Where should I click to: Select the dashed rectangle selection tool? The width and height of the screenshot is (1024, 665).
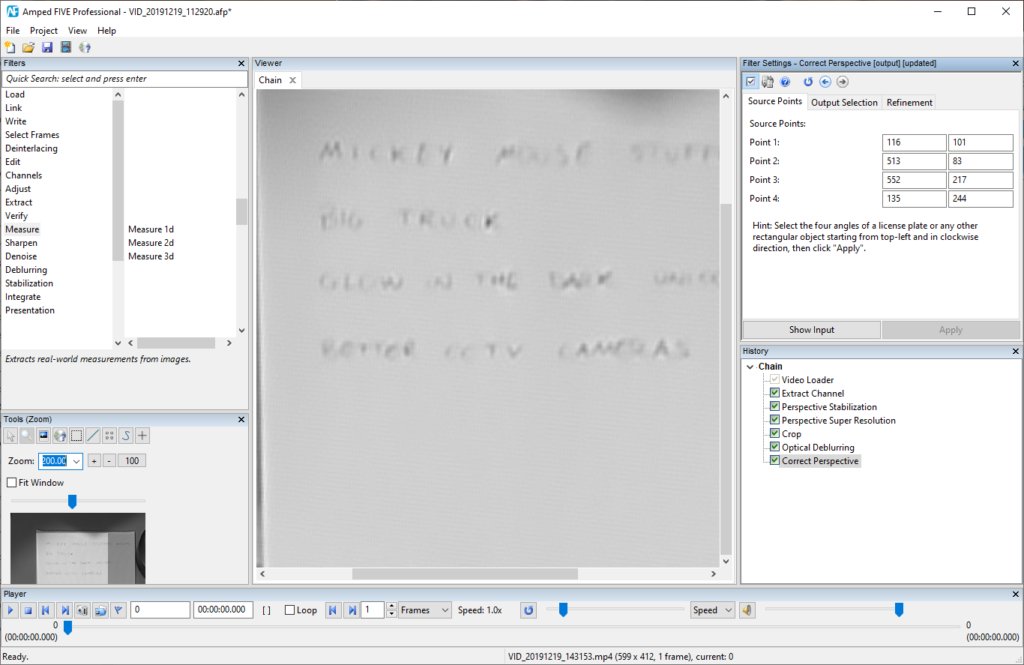point(76,435)
